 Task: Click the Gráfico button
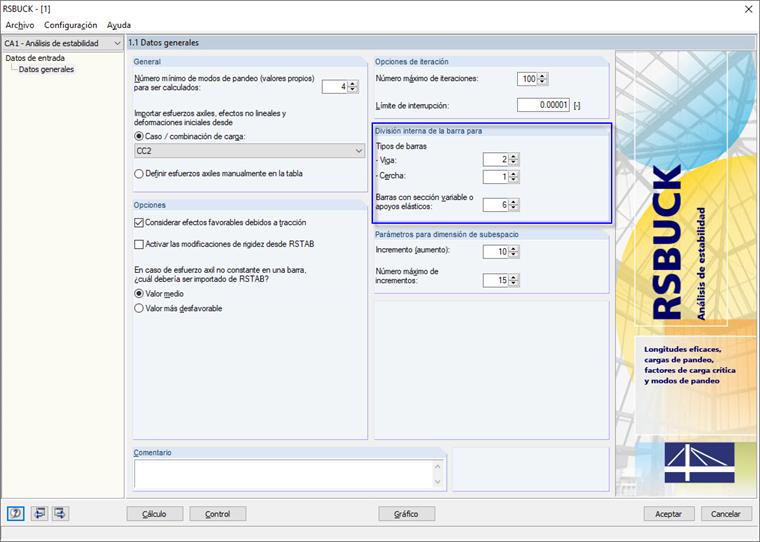pyautogui.click(x=407, y=514)
